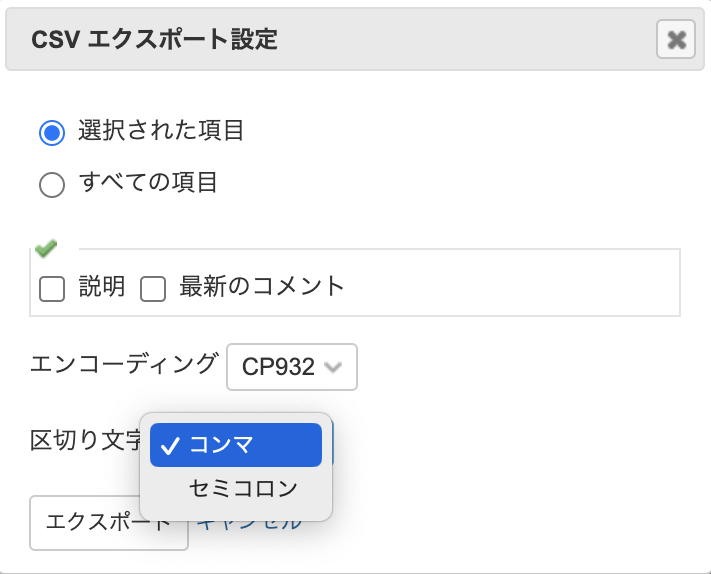Pick コンマ from the delimiter list
This screenshot has height=574, width=711.
click(x=235, y=445)
